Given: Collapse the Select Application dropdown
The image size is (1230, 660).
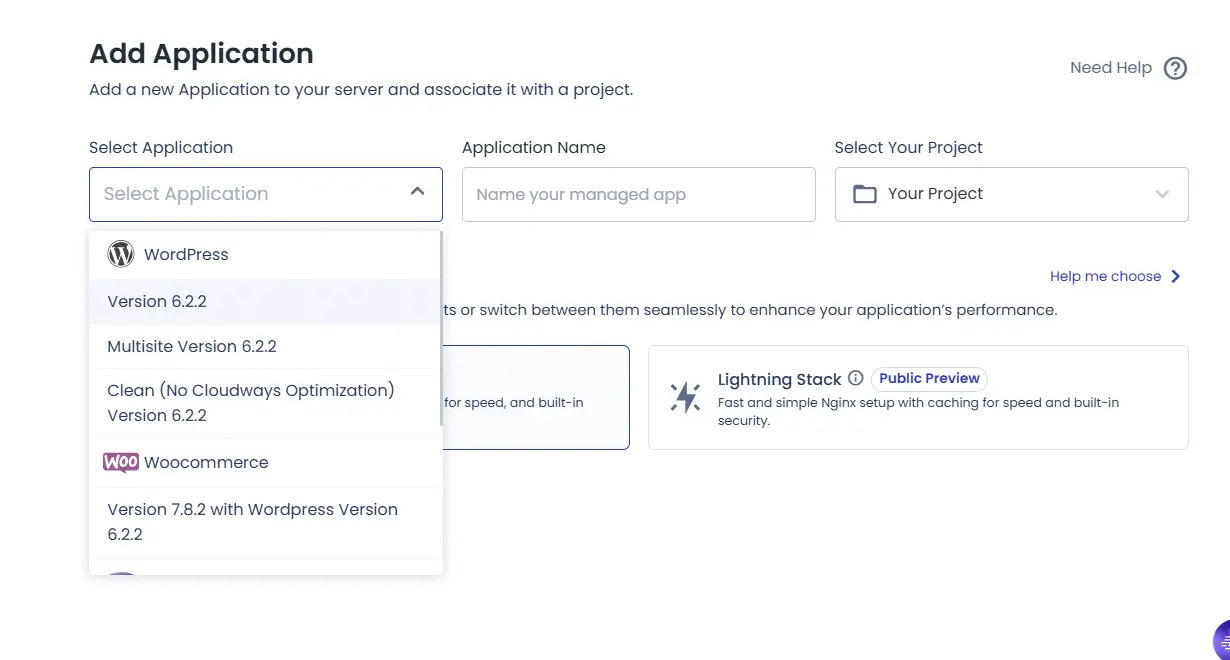Looking at the screenshot, I should tap(418, 192).
